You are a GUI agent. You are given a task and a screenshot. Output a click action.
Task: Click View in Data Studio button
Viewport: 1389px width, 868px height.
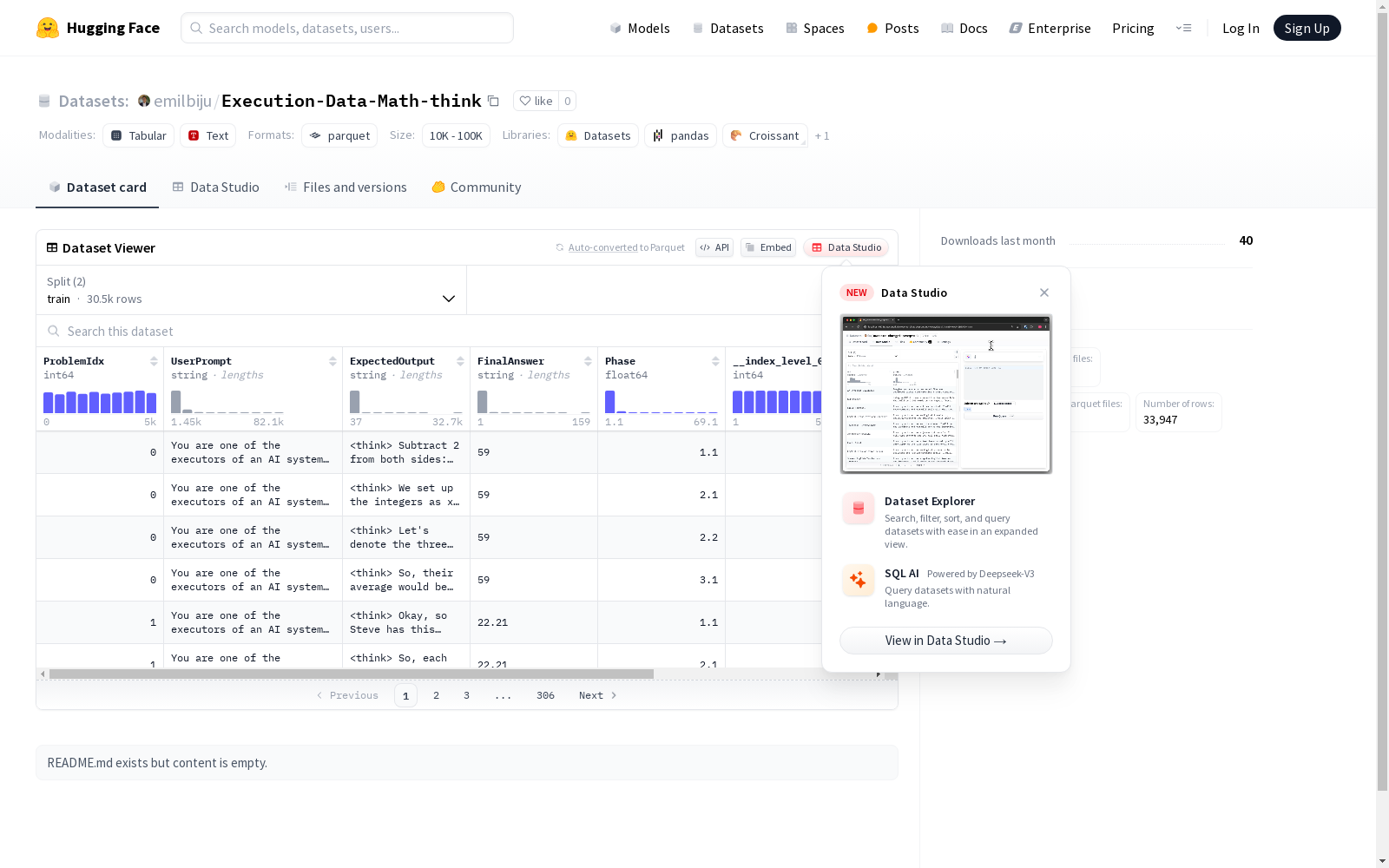tap(946, 641)
